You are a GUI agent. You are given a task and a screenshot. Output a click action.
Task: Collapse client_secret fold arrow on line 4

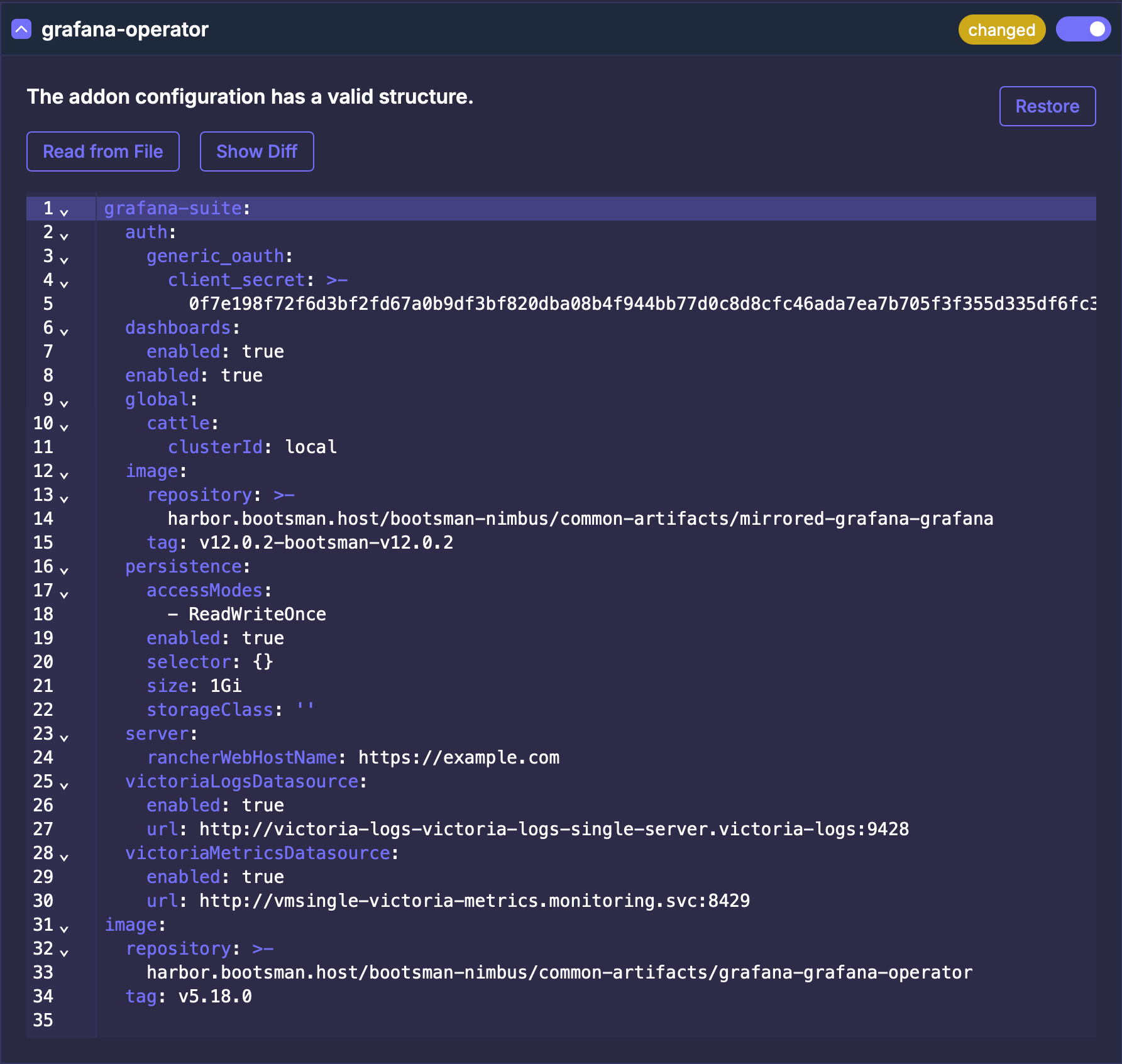coord(64,283)
